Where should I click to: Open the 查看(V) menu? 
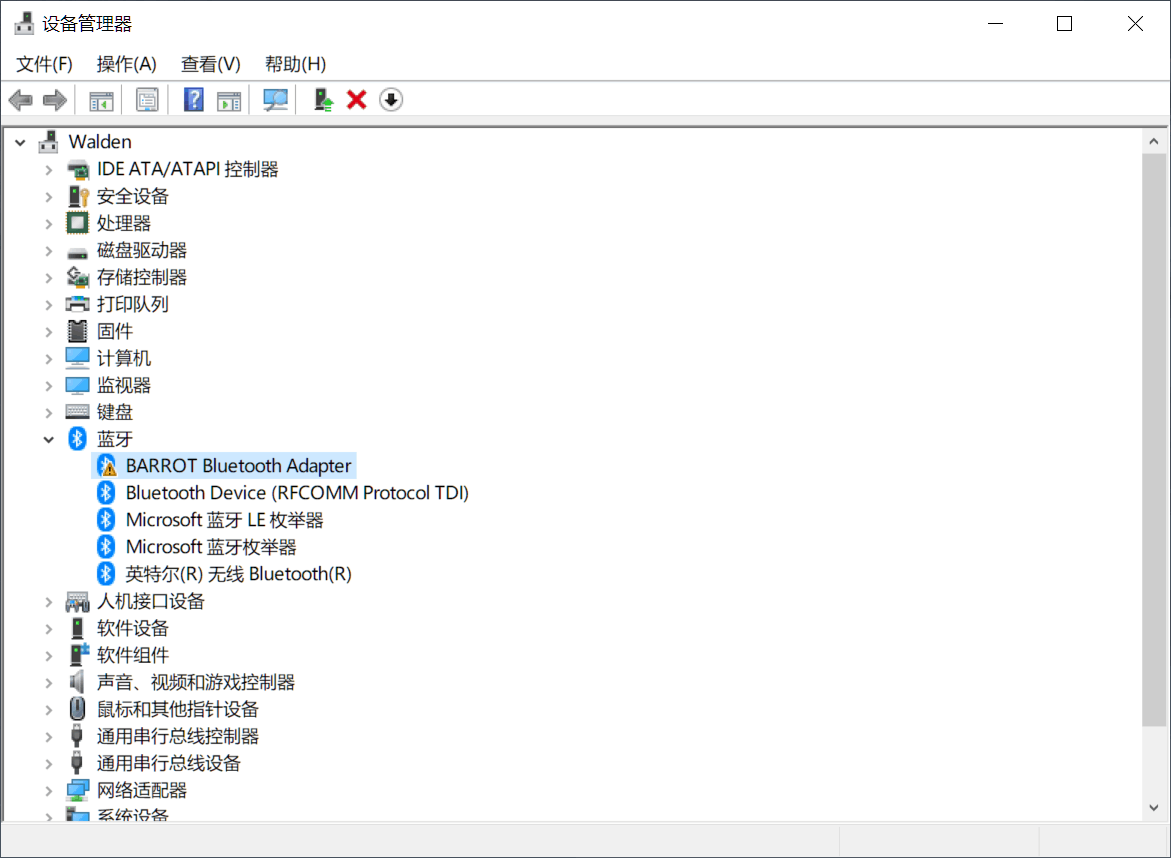(209, 63)
